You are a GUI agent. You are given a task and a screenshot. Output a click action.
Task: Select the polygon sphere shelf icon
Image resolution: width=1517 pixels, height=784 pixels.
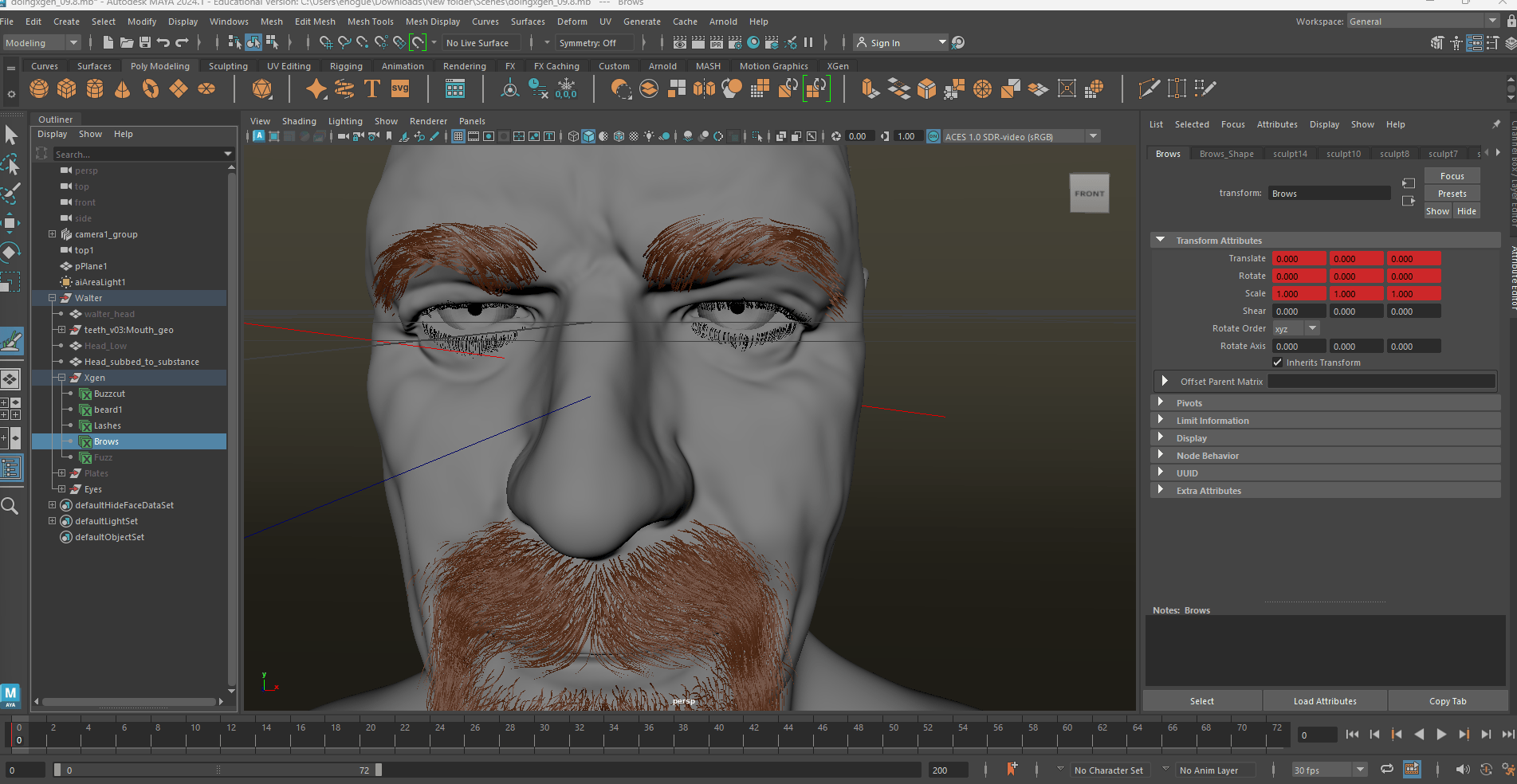(39, 89)
